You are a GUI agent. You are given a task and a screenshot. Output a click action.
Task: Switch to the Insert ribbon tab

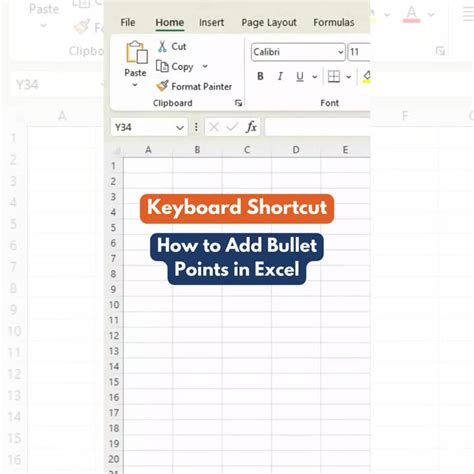211,22
